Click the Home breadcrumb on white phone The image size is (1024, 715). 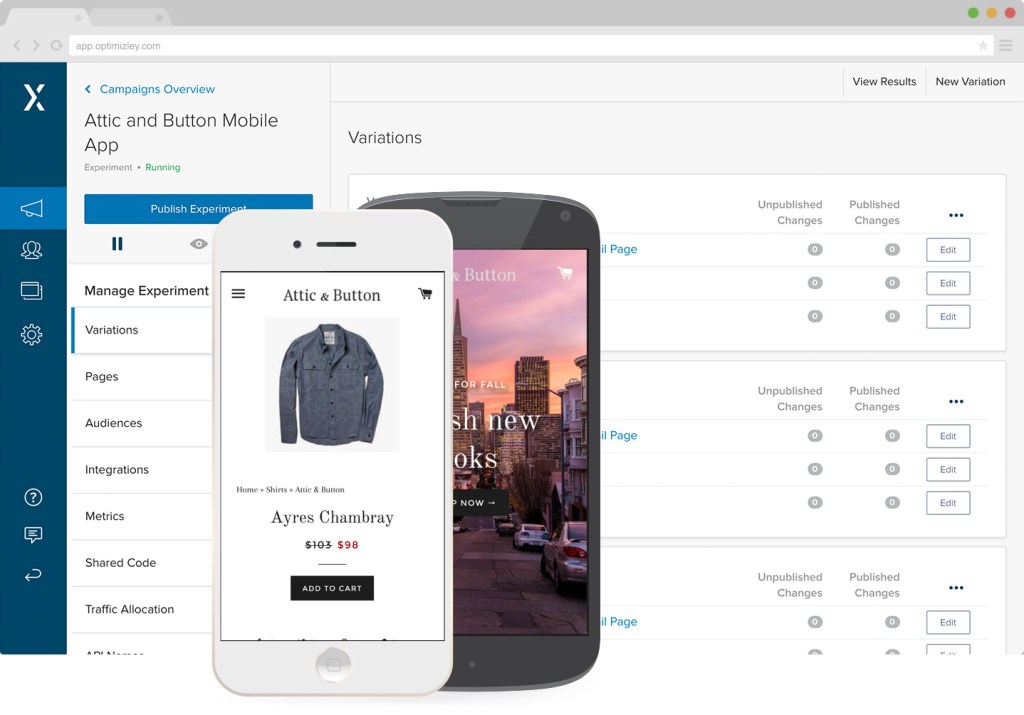(247, 489)
